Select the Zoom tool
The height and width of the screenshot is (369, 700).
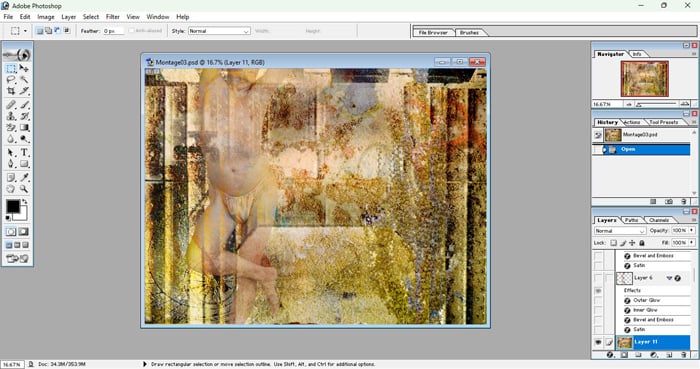pyautogui.click(x=24, y=189)
